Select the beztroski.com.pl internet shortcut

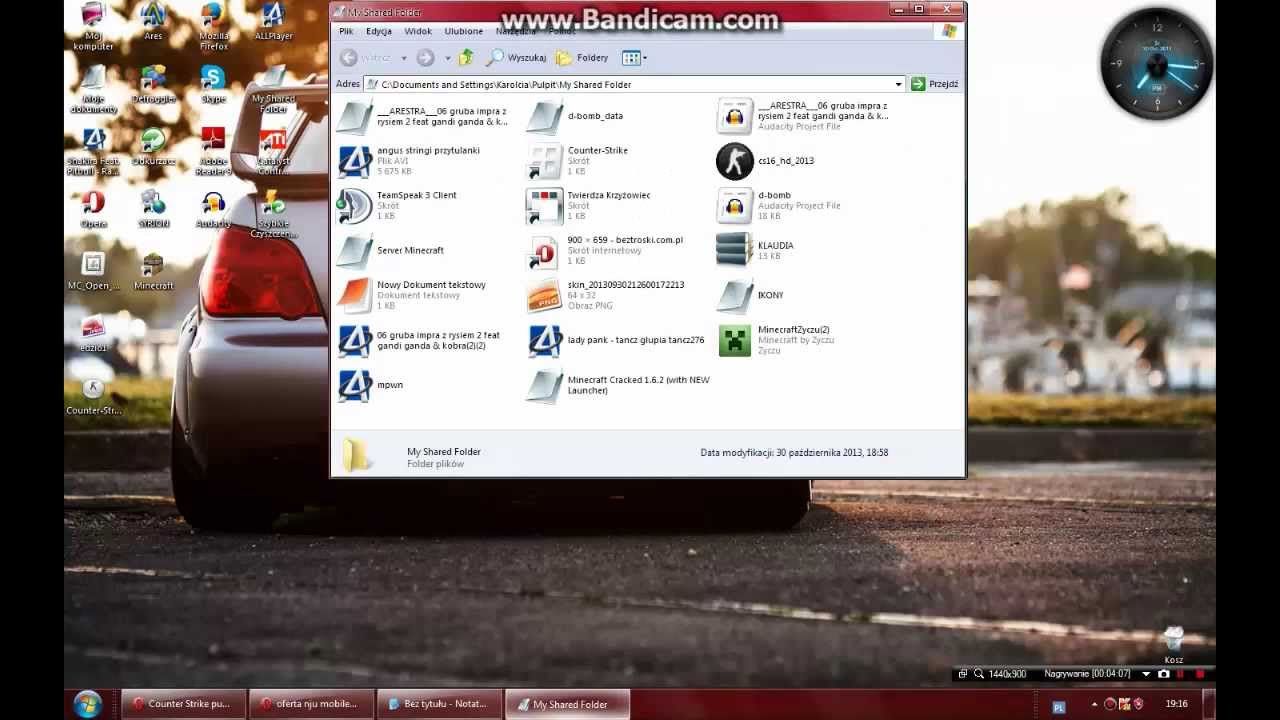605,250
